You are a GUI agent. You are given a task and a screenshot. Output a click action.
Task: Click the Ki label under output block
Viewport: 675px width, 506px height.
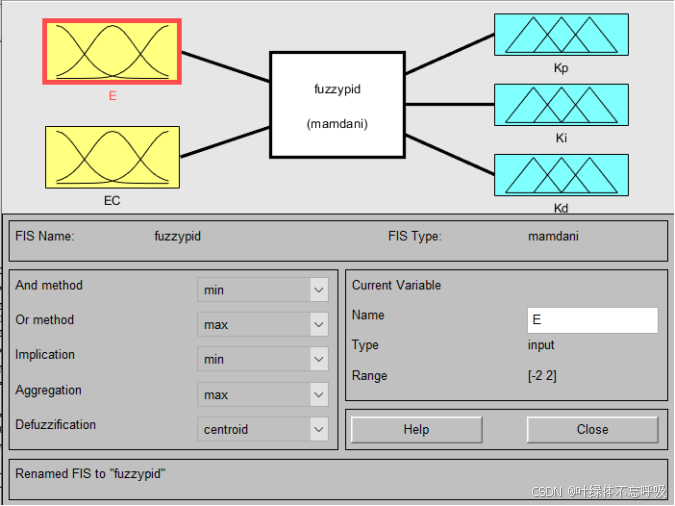click(560, 139)
